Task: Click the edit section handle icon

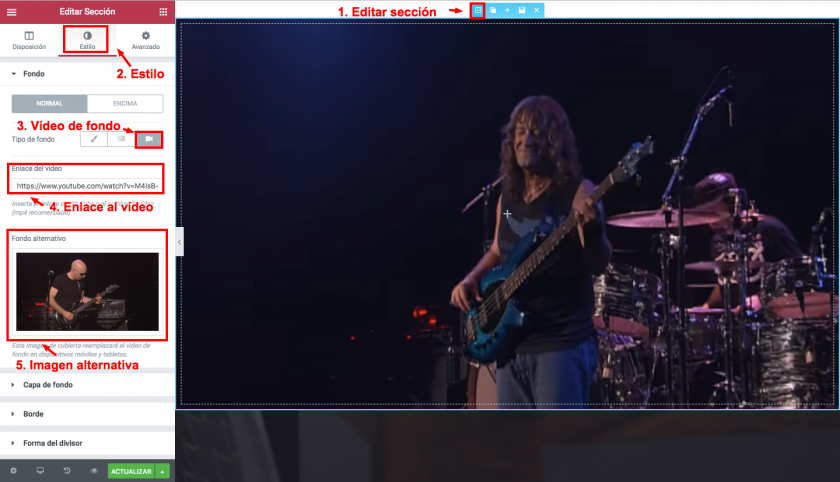Action: (477, 10)
